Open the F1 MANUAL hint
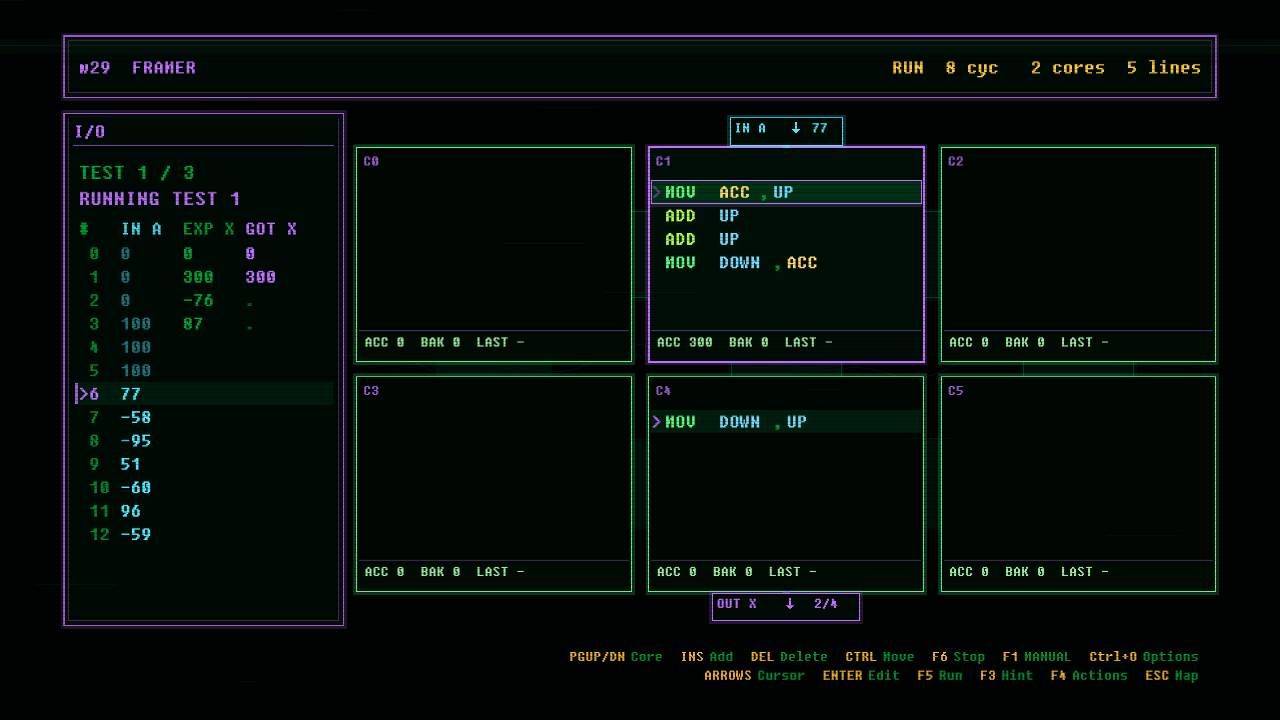1280x720 pixels. point(1036,657)
